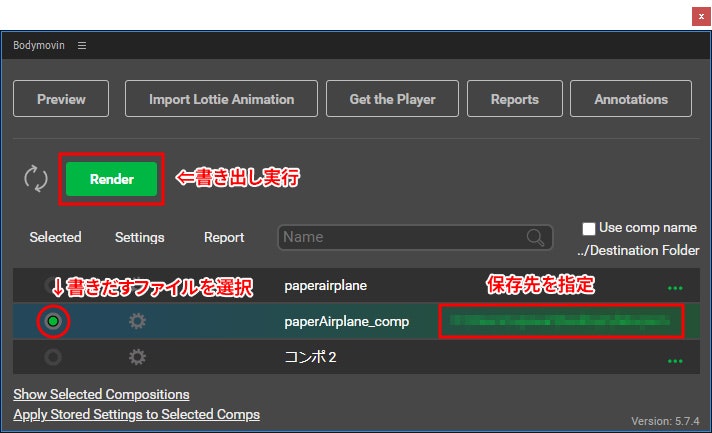Open settings gear for コンポ 2
This screenshot has height=433, width=712.
coord(137,357)
